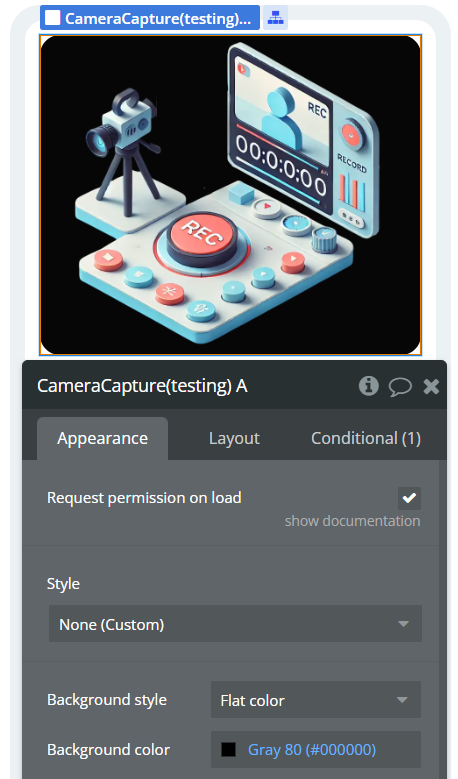Click the element tree hierarchy icon
458x779 pixels.
pos(275,18)
